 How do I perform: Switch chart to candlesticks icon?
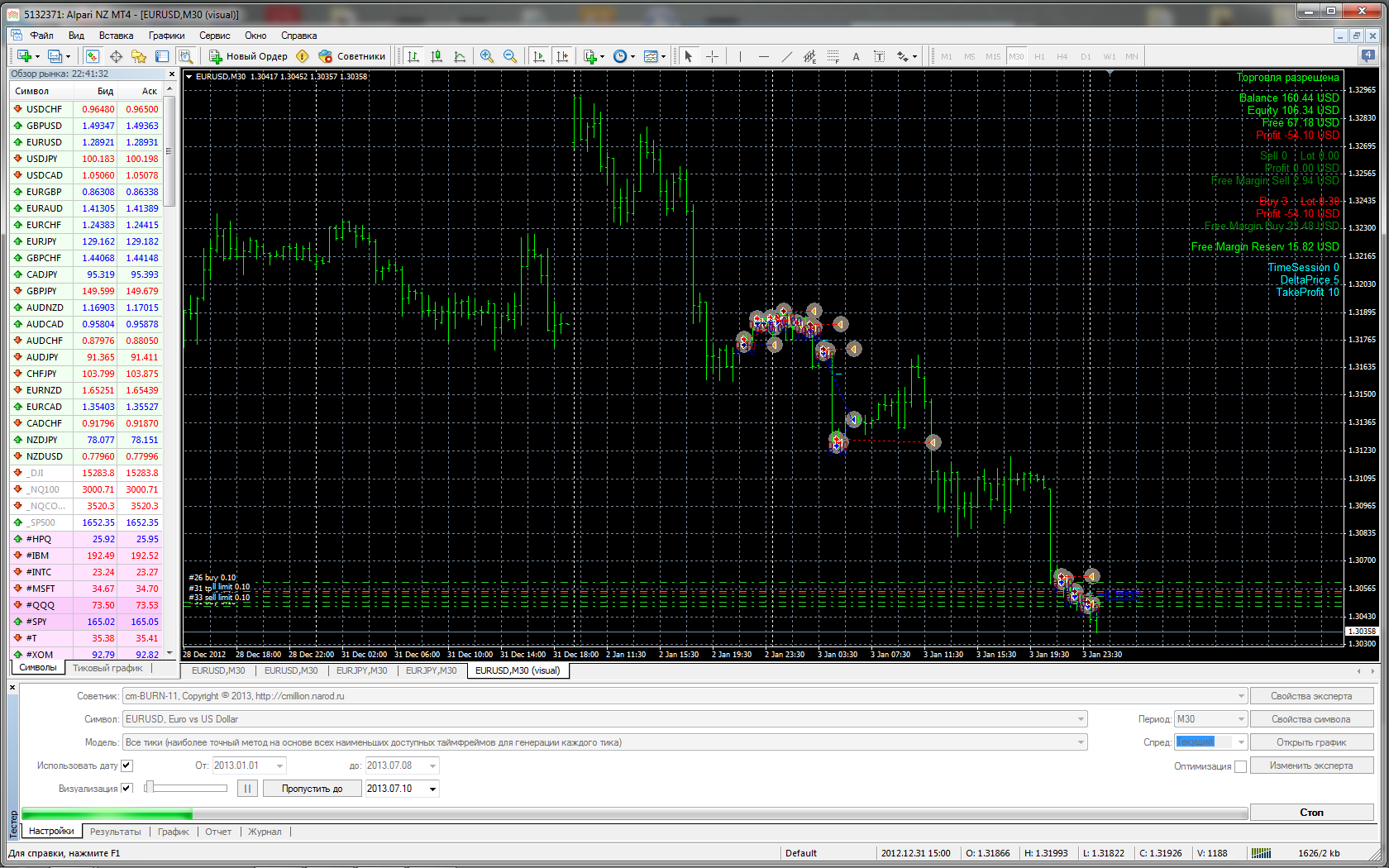(x=437, y=56)
